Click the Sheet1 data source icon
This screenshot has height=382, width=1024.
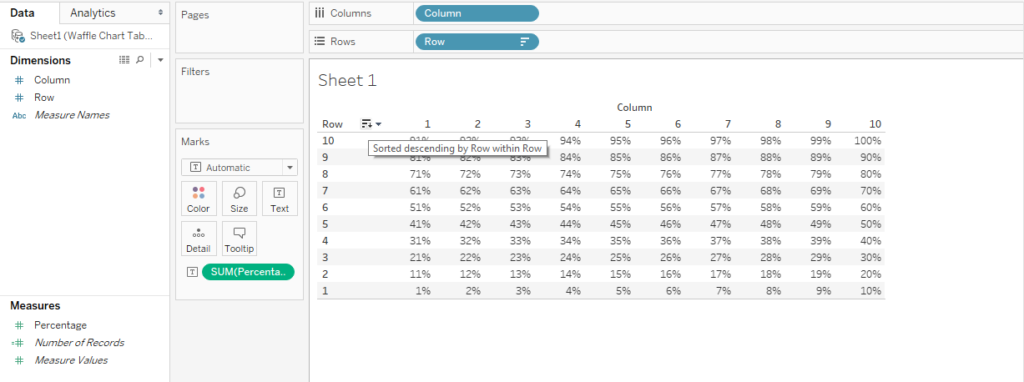click(18, 35)
